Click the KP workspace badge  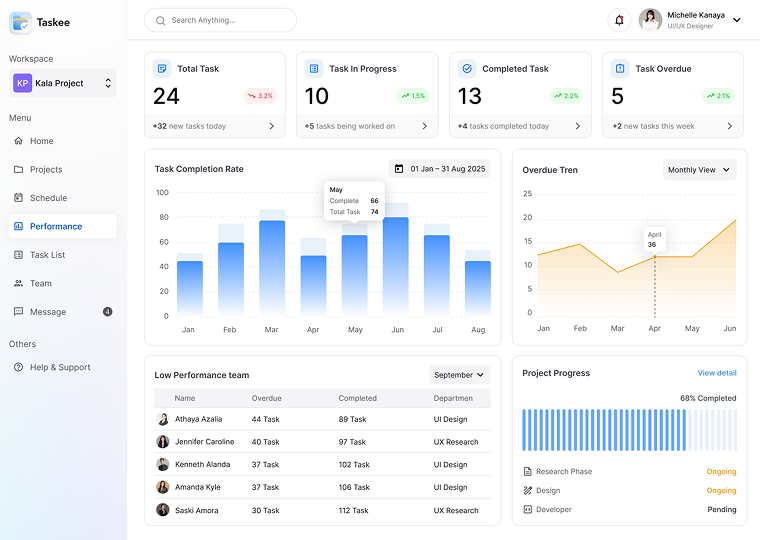coord(22,83)
